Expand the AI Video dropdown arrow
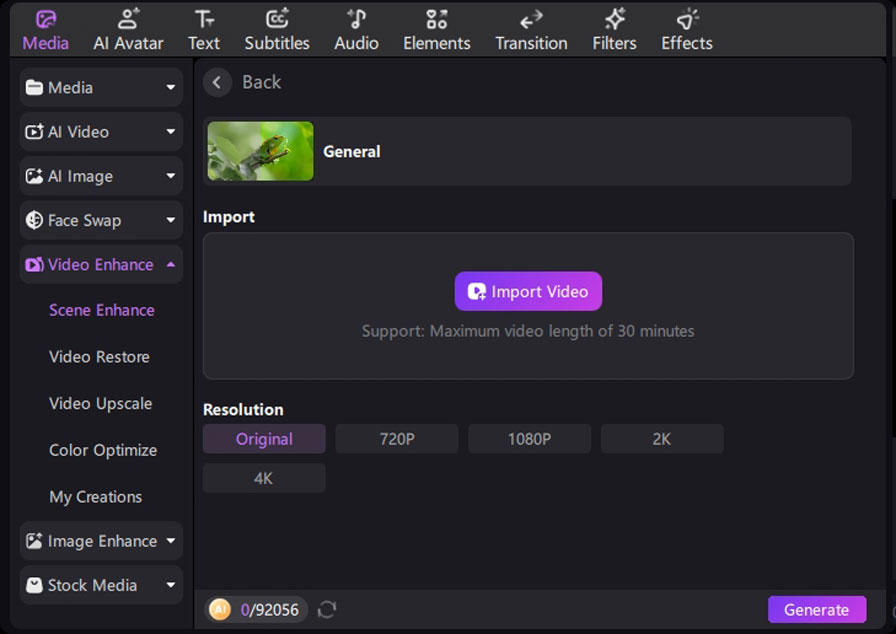 [x=170, y=131]
